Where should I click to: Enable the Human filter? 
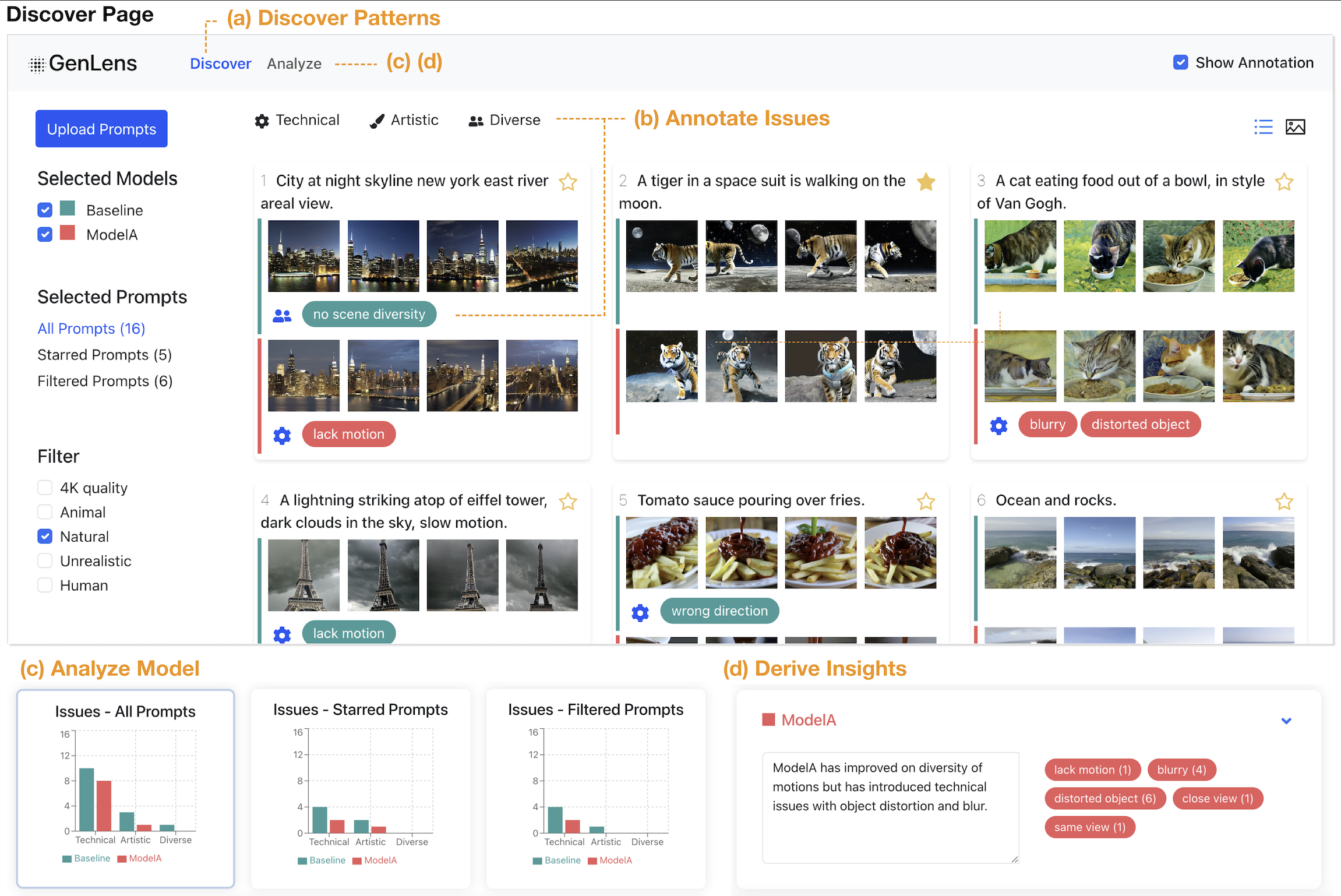click(45, 585)
